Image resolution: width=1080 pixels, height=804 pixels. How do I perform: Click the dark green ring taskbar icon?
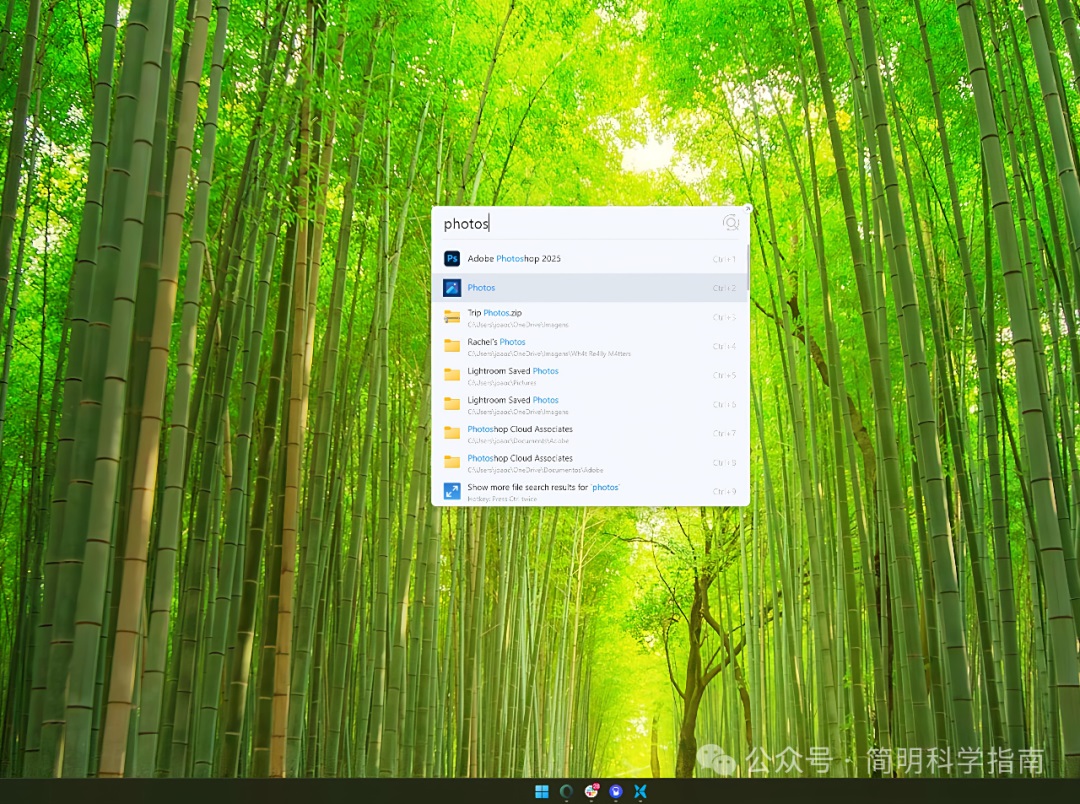(566, 792)
